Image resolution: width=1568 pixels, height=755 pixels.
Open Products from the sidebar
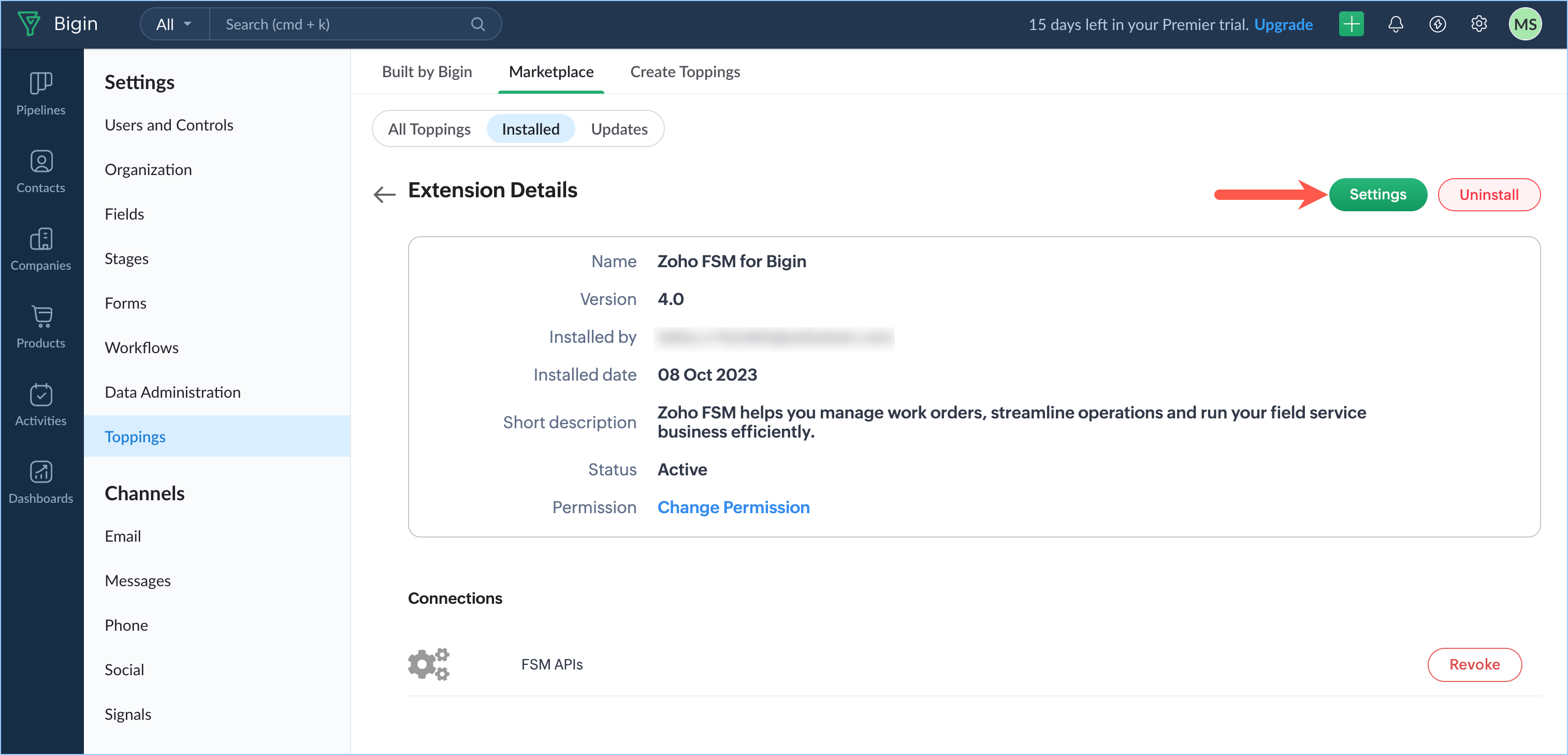(41, 327)
